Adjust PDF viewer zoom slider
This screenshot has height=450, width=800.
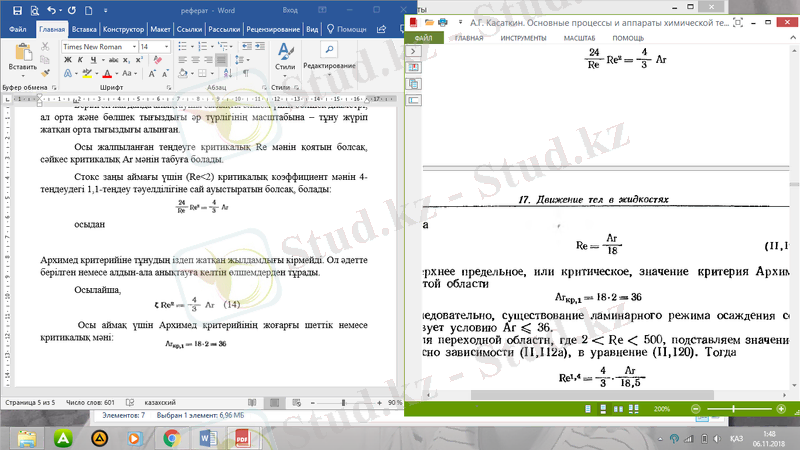click(x=738, y=409)
